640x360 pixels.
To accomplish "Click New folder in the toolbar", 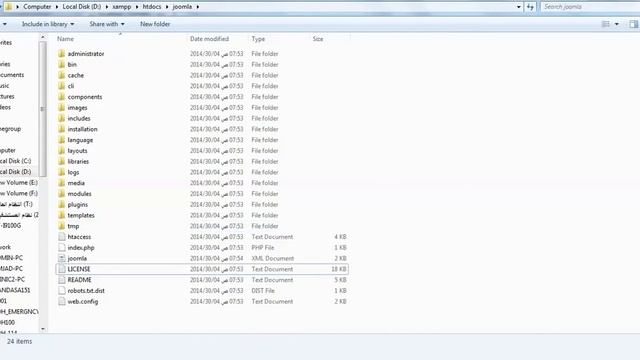I will tap(155, 24).
